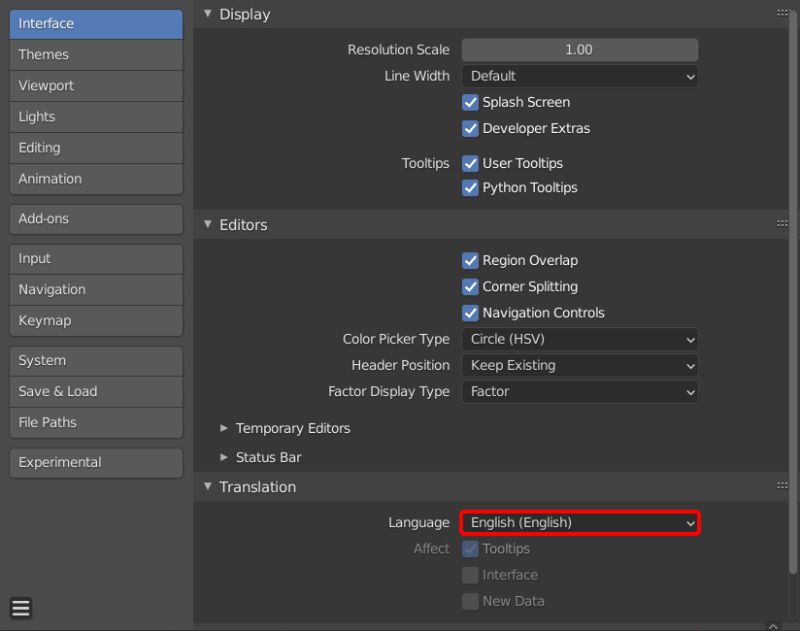800x631 pixels.
Task: Open the Keymap preferences section
Action: click(95, 321)
